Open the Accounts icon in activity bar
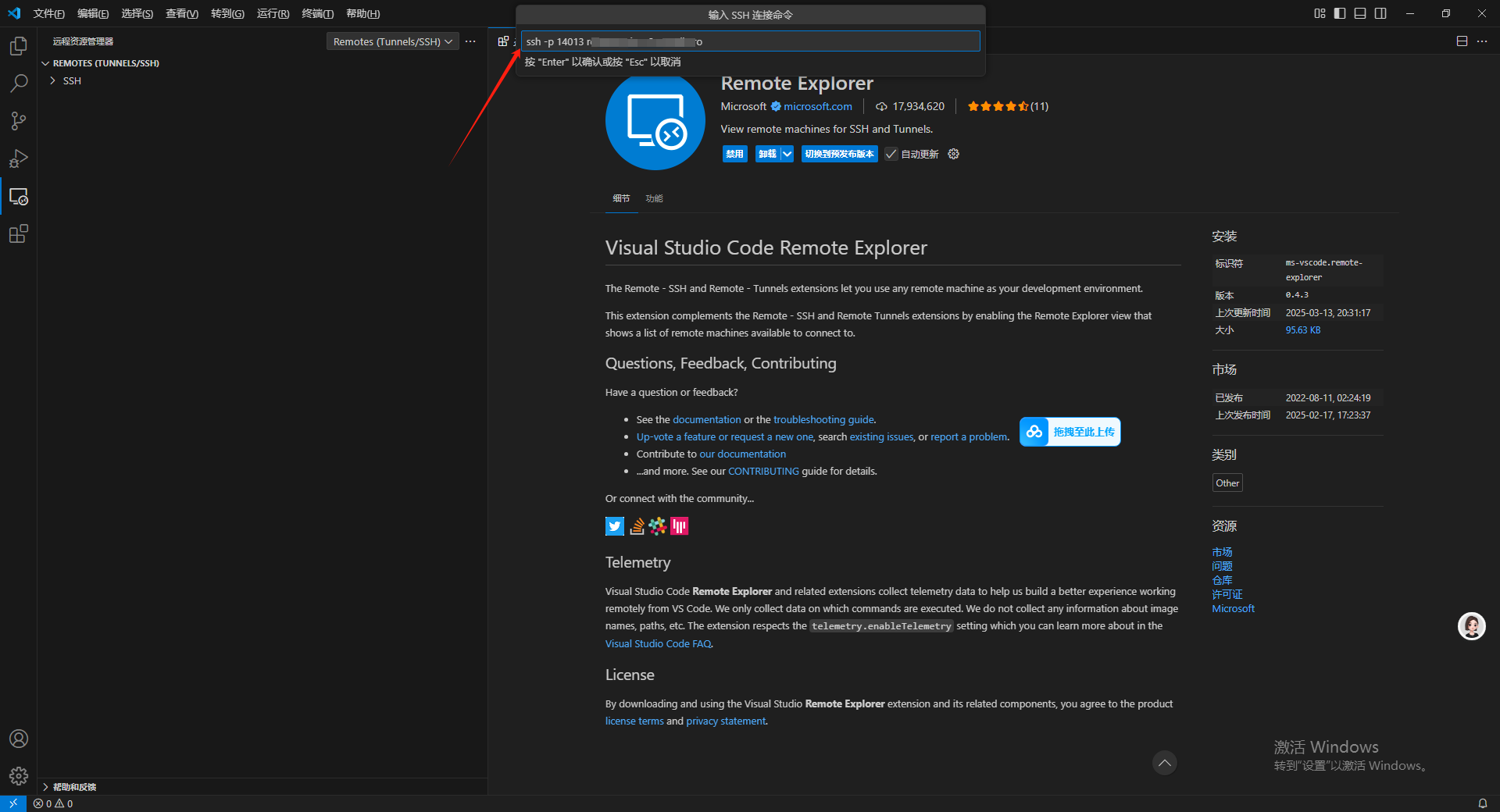 point(19,739)
